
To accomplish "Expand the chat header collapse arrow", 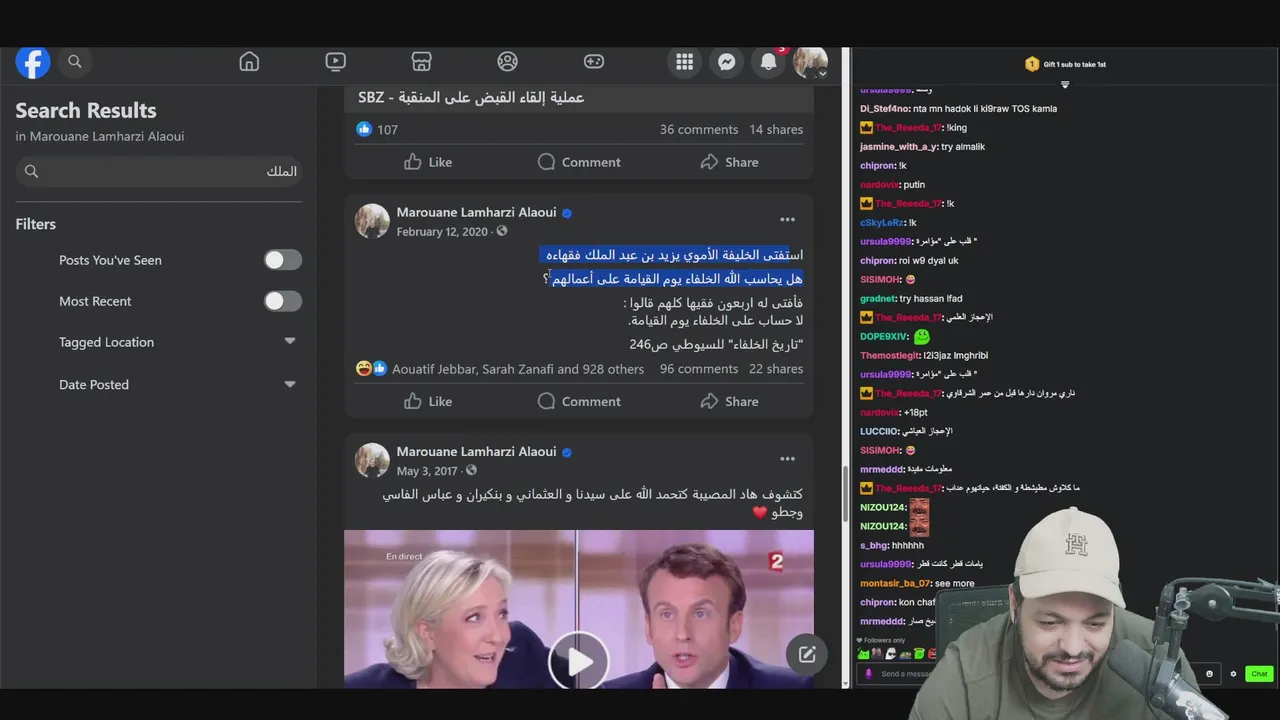I will click(1065, 85).
